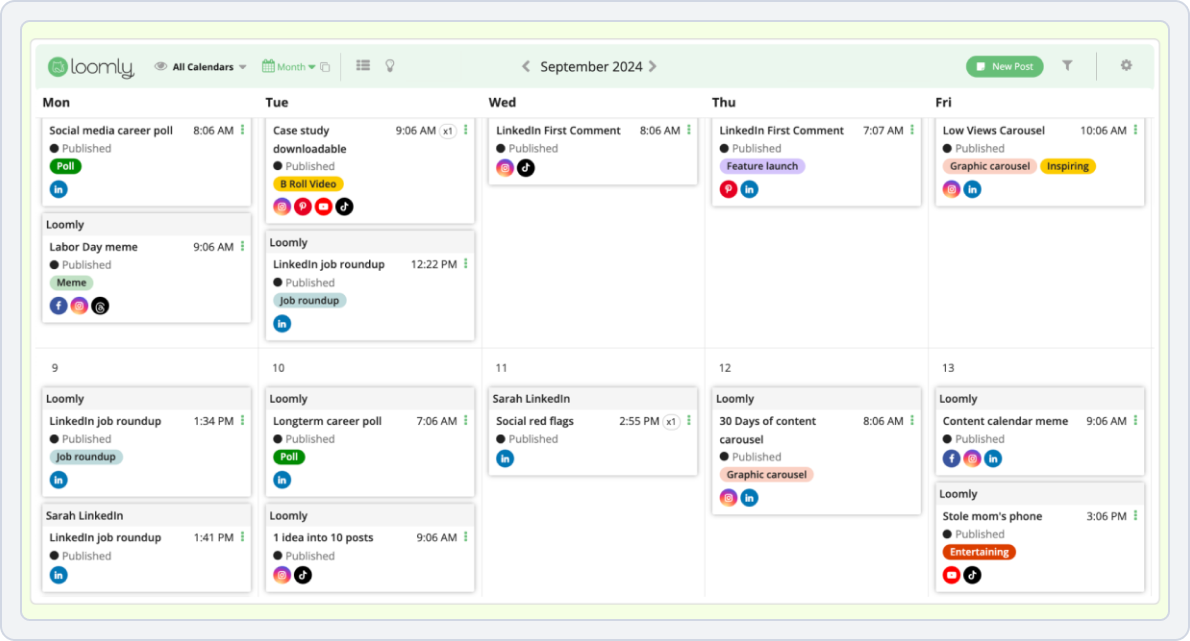Click the Poll label on Longterm career poll
The image size is (1190, 641).
click(289, 457)
